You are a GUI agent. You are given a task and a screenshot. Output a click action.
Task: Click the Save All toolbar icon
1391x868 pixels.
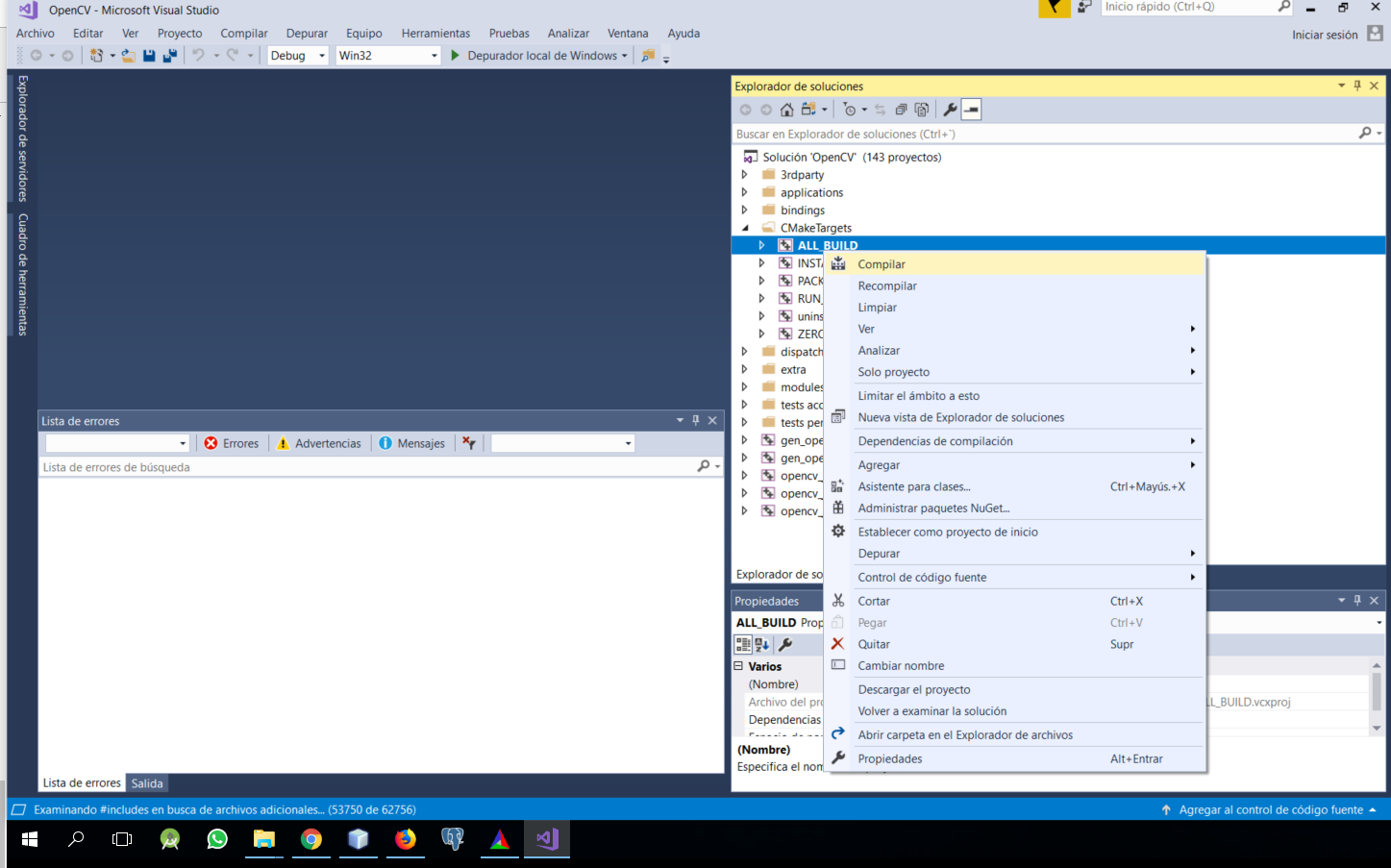click(170, 56)
